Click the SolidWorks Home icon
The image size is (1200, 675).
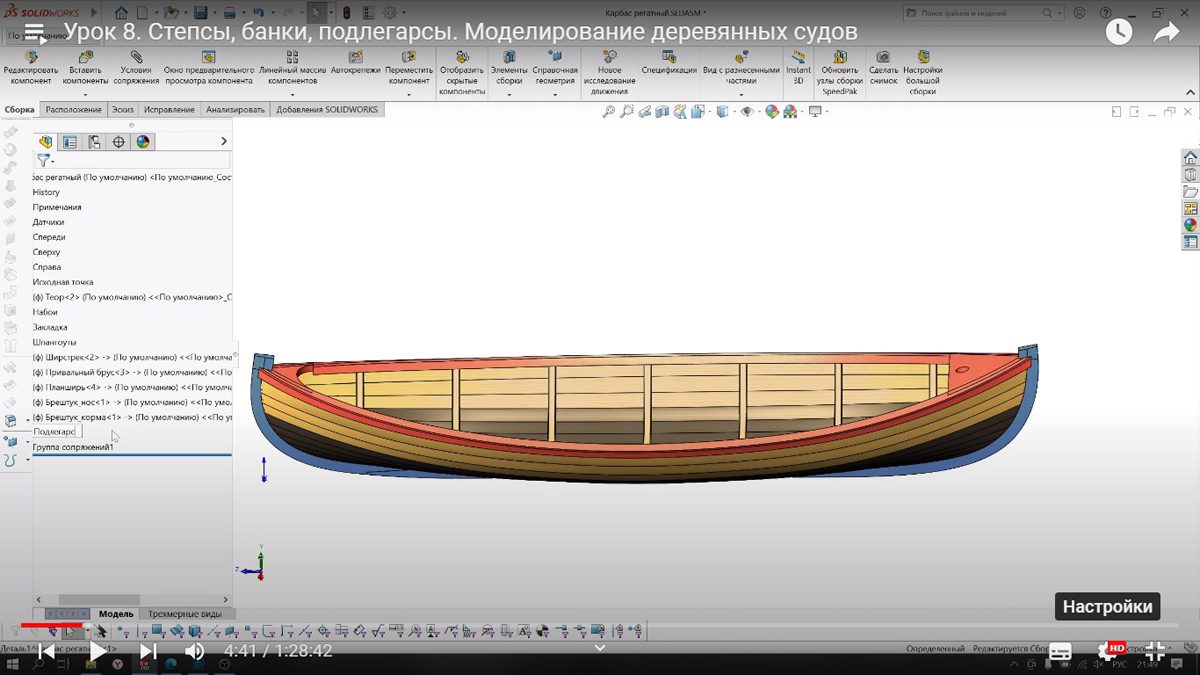tap(120, 13)
